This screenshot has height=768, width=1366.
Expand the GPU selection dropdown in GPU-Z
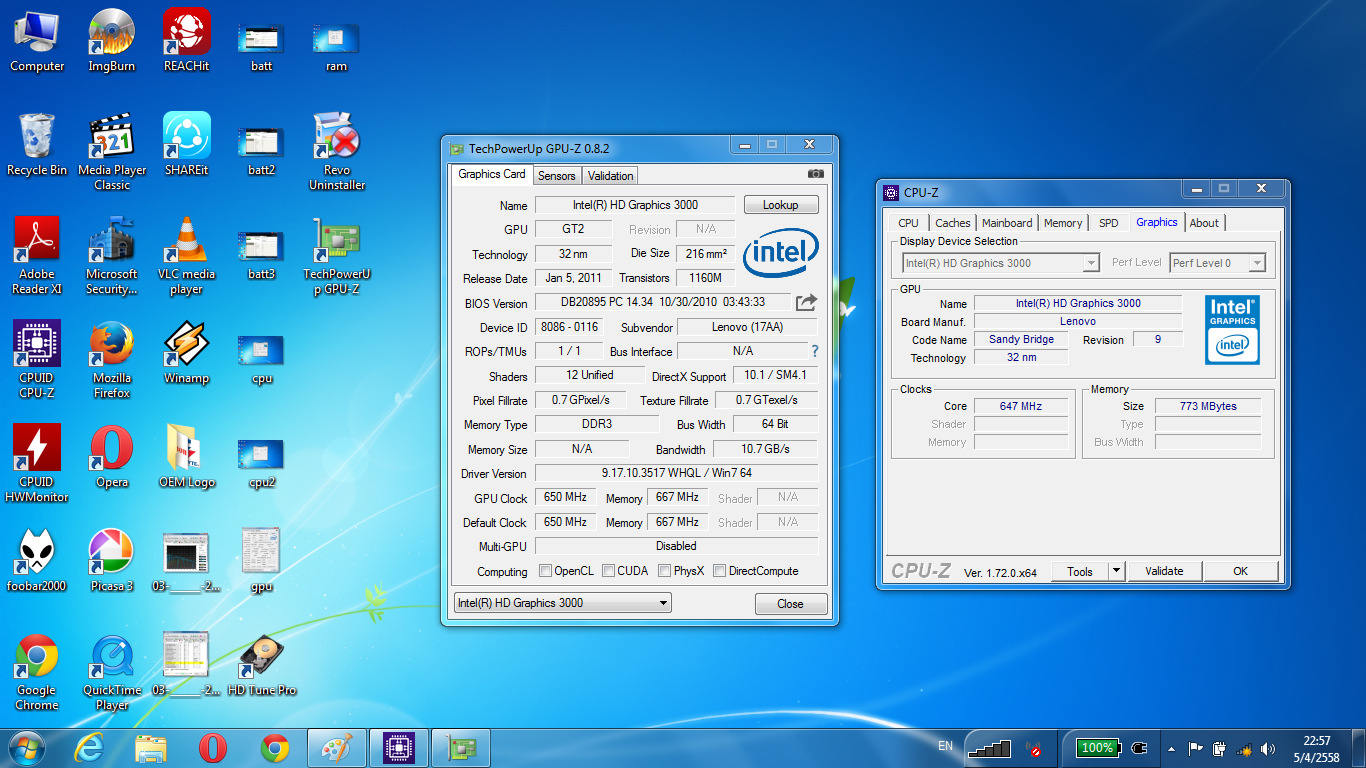pos(663,603)
